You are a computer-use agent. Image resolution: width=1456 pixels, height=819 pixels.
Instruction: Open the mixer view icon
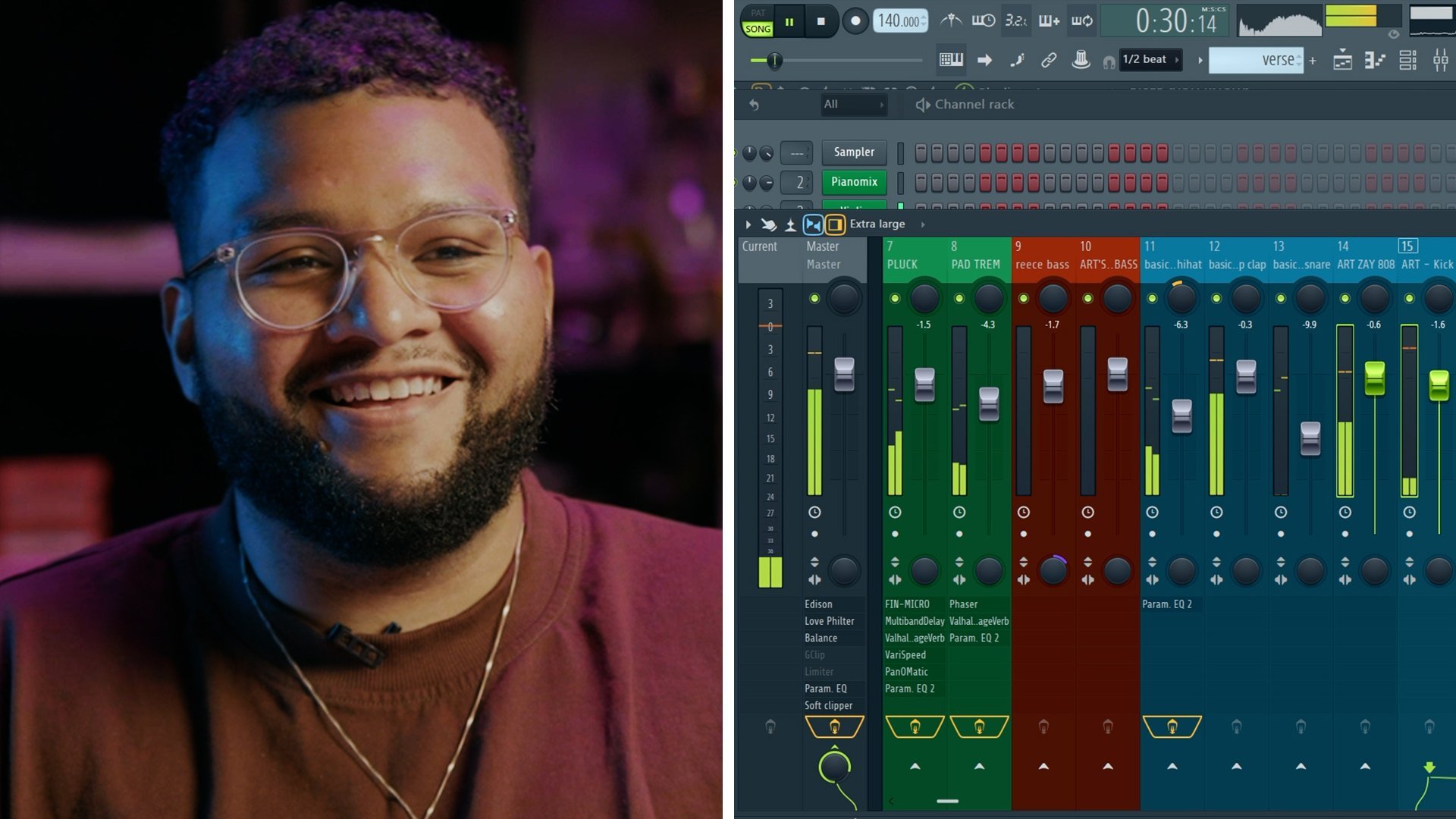(x=1440, y=60)
